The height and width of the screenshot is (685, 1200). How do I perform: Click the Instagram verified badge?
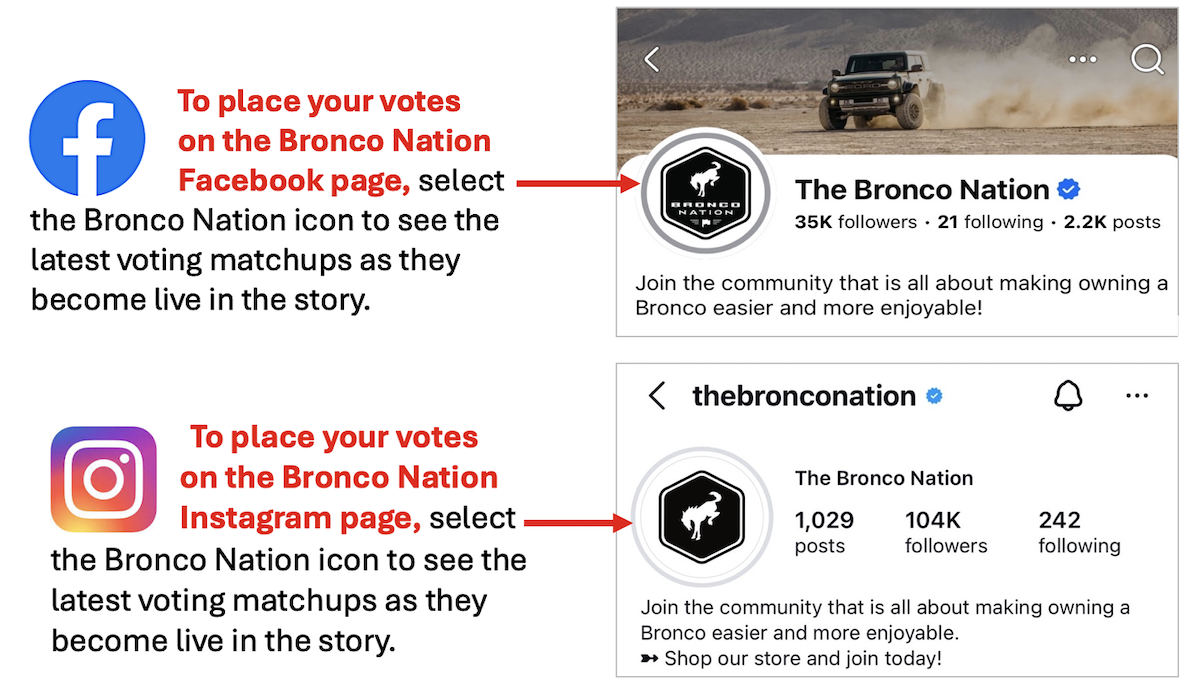point(934,396)
